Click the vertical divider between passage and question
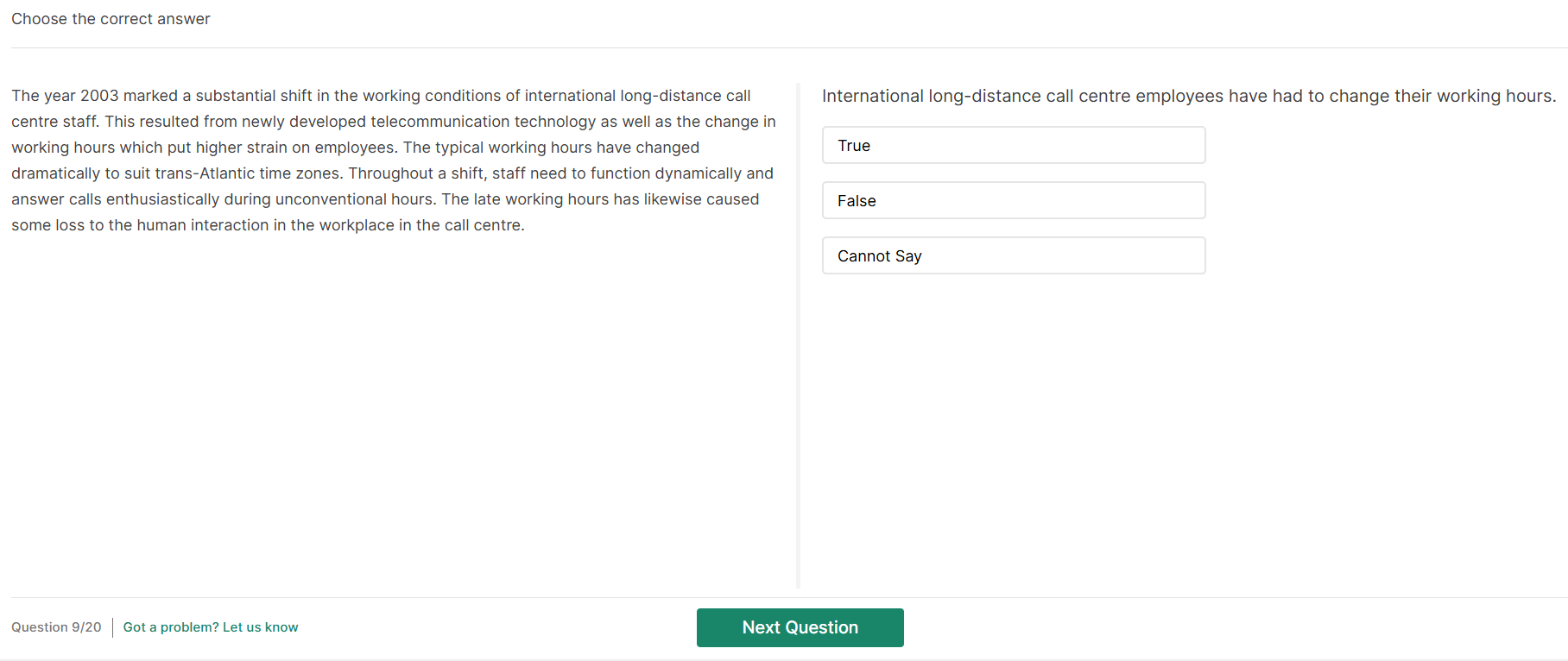 tap(798, 337)
